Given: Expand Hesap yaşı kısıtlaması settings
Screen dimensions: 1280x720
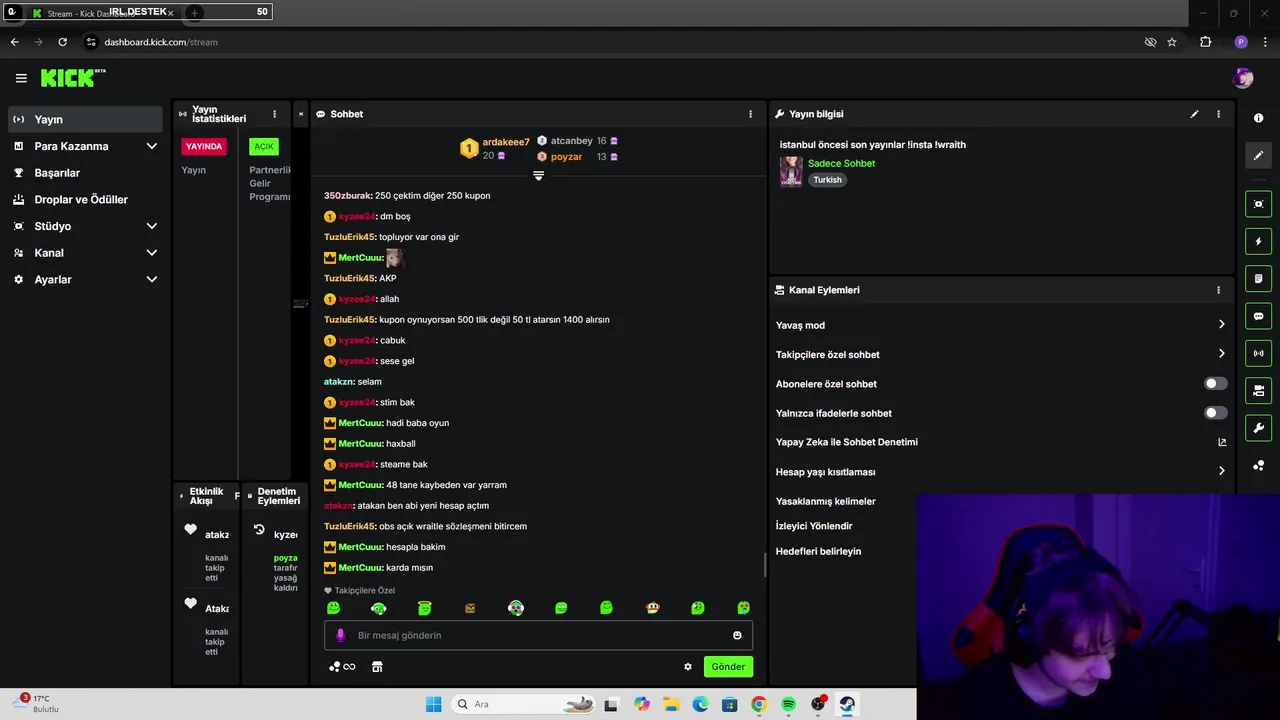Looking at the screenshot, I should click(x=1221, y=471).
